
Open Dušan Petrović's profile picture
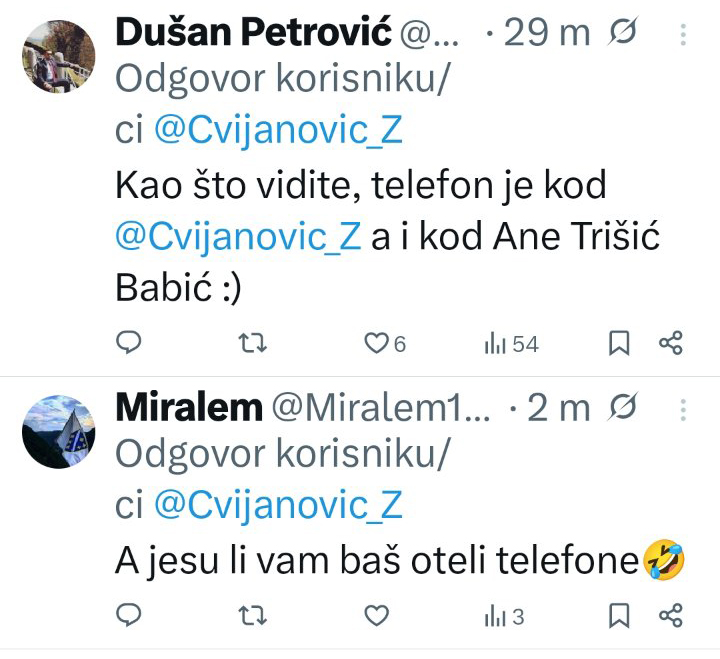(59, 56)
